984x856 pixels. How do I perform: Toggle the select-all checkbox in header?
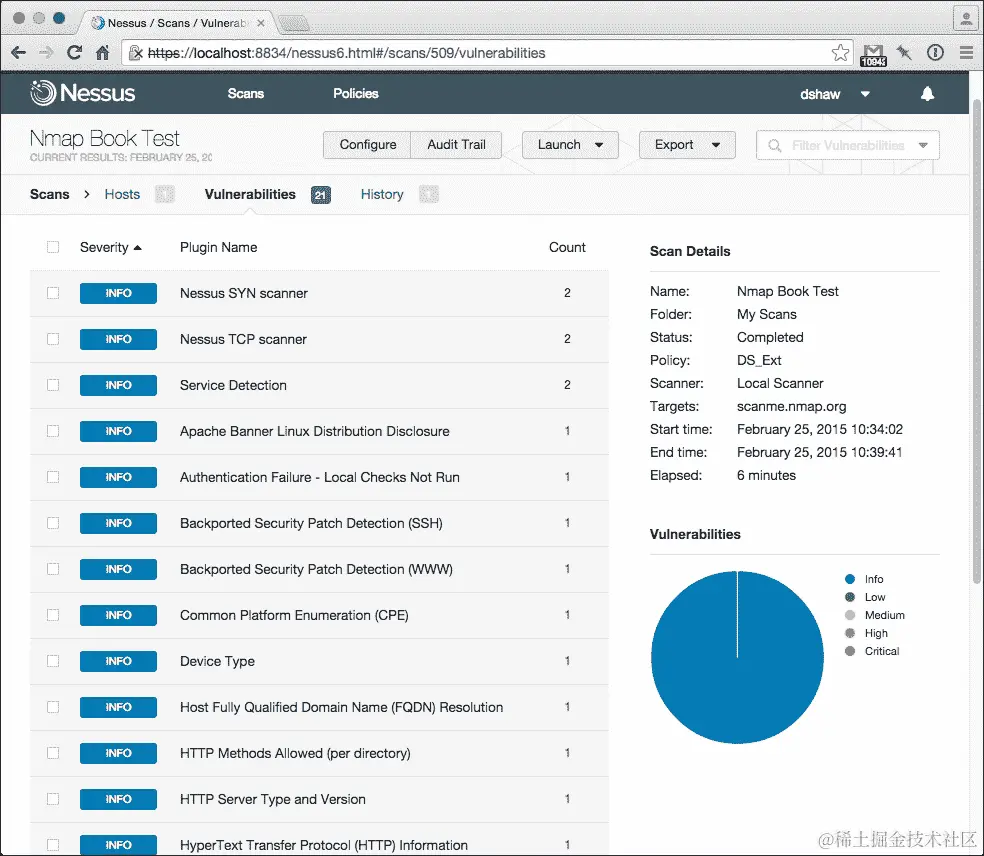[x=53, y=247]
